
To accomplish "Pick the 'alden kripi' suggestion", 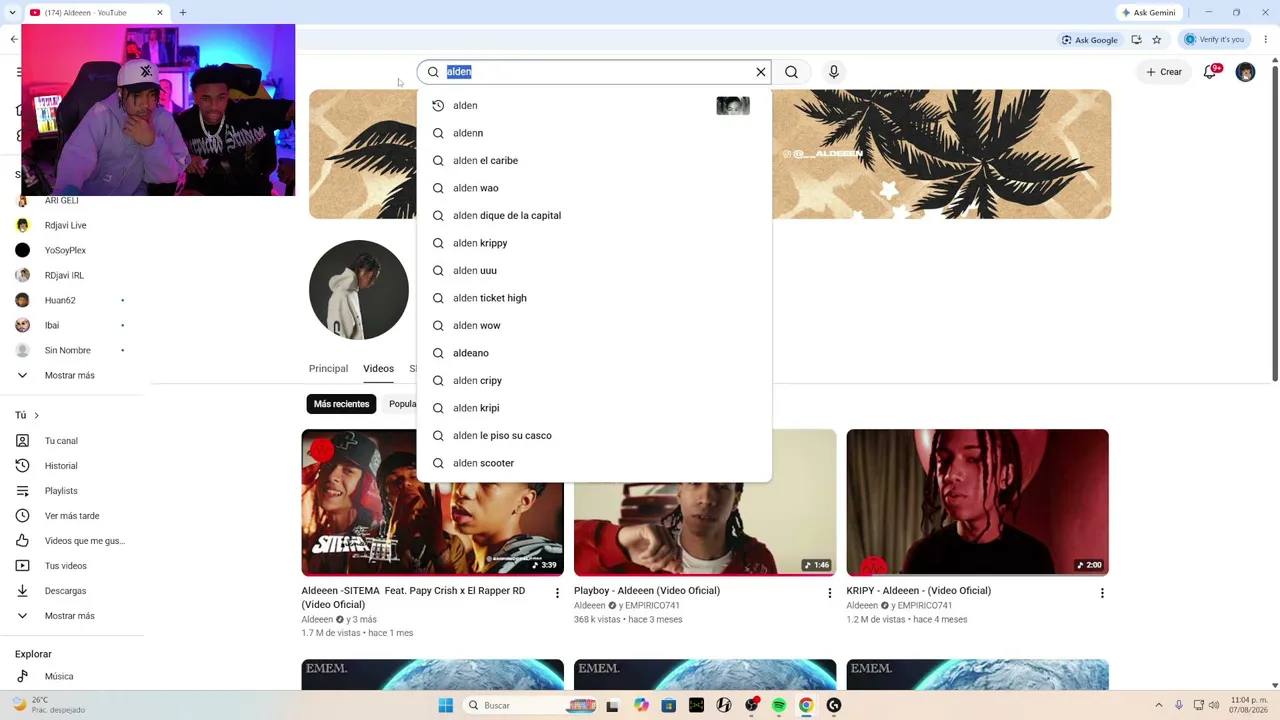I will pos(594,408).
